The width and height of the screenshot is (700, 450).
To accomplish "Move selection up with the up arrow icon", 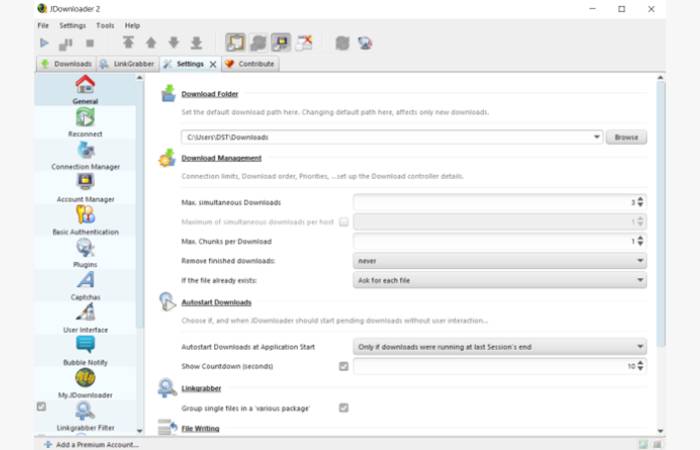I will click(x=151, y=43).
